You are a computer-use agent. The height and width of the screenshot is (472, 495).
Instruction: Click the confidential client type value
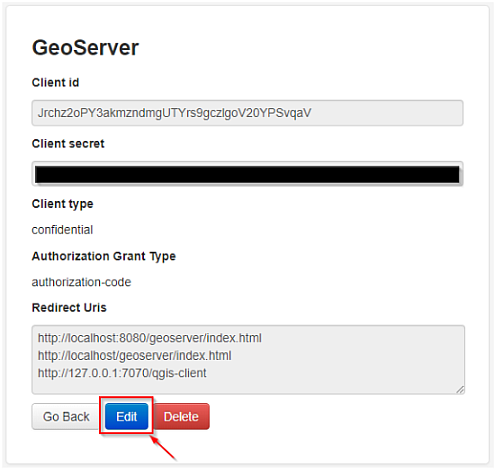click(x=62, y=230)
